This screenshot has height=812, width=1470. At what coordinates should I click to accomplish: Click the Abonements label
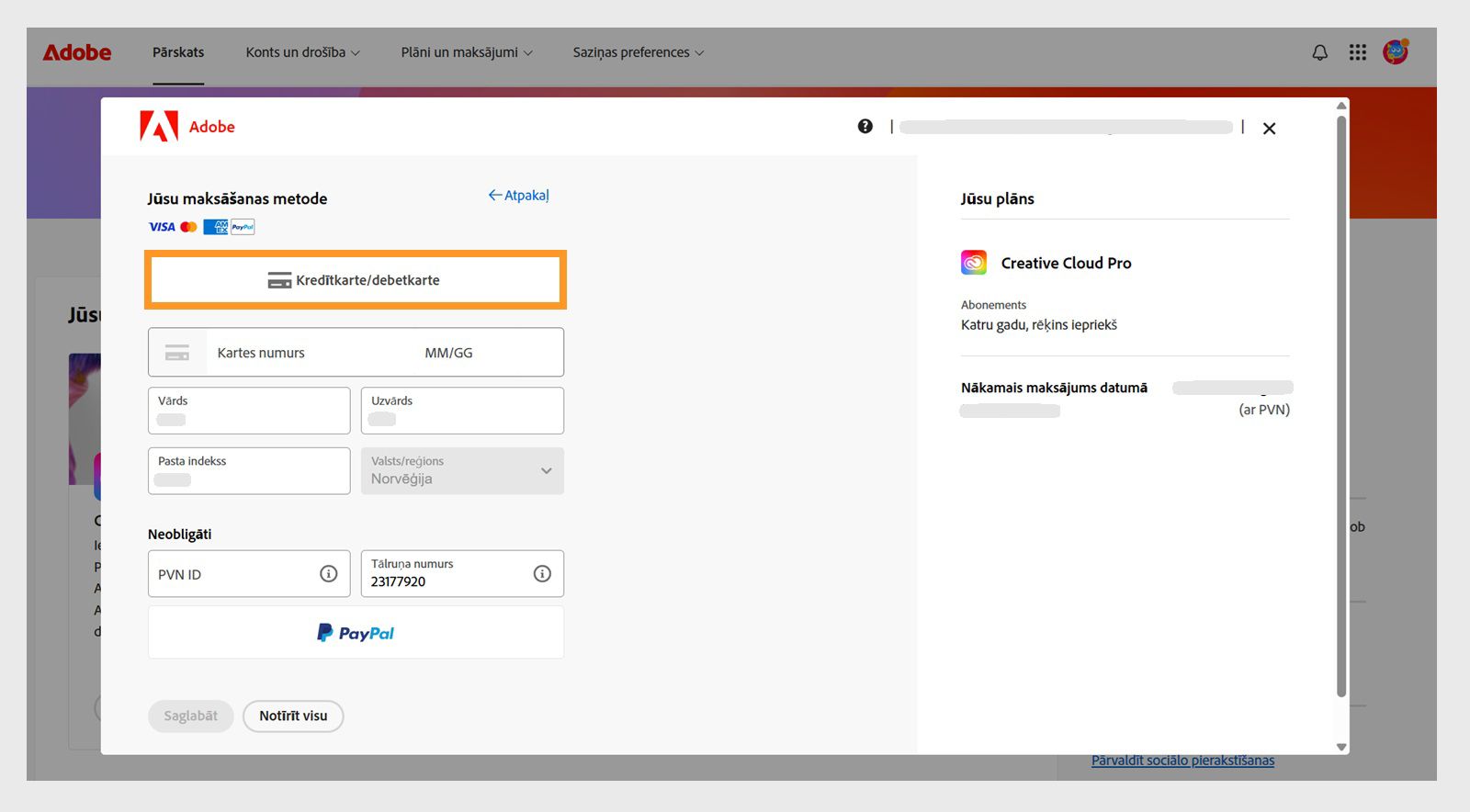tap(993, 305)
